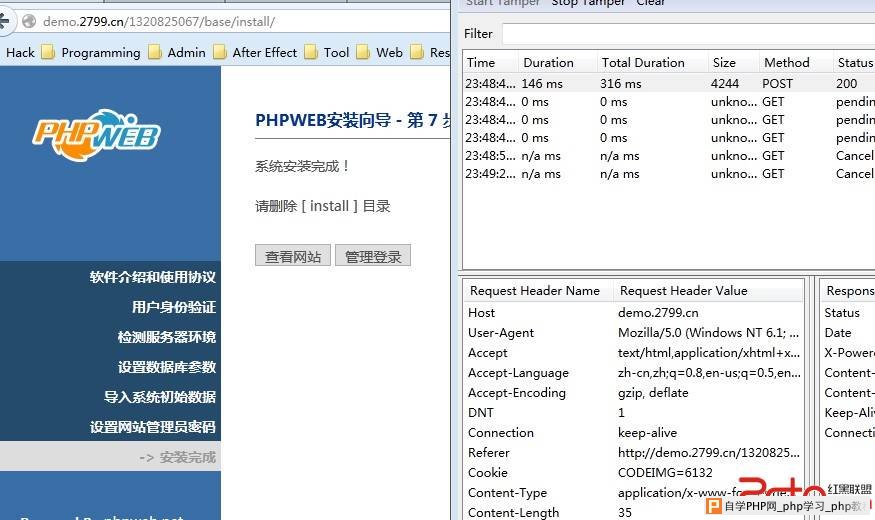Click the Status response header row

click(x=848, y=313)
